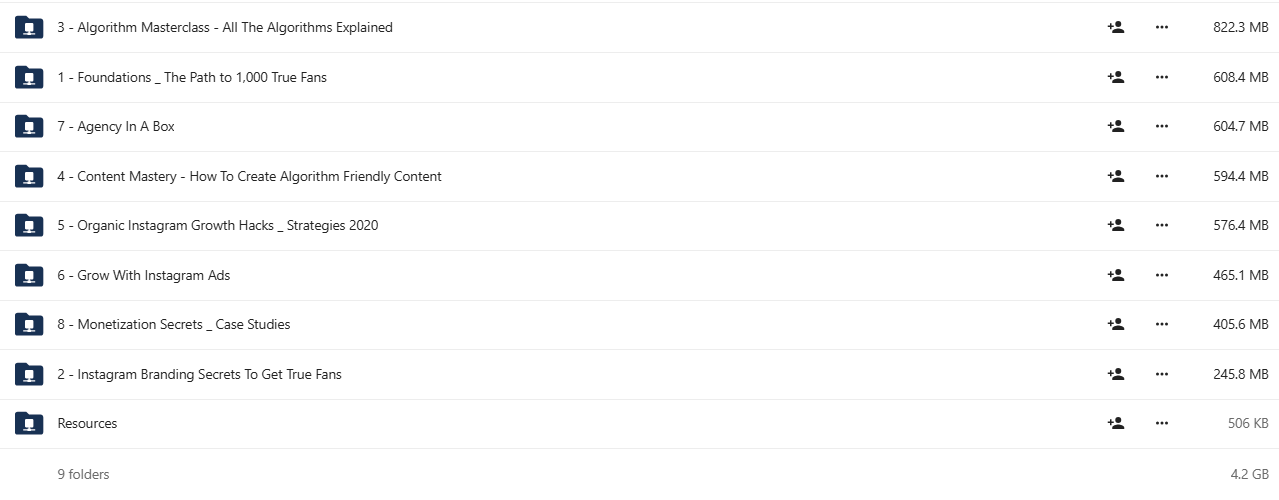This screenshot has height=500, width=1279.
Task: Open Content Mastery folder name
Action: 249,176
